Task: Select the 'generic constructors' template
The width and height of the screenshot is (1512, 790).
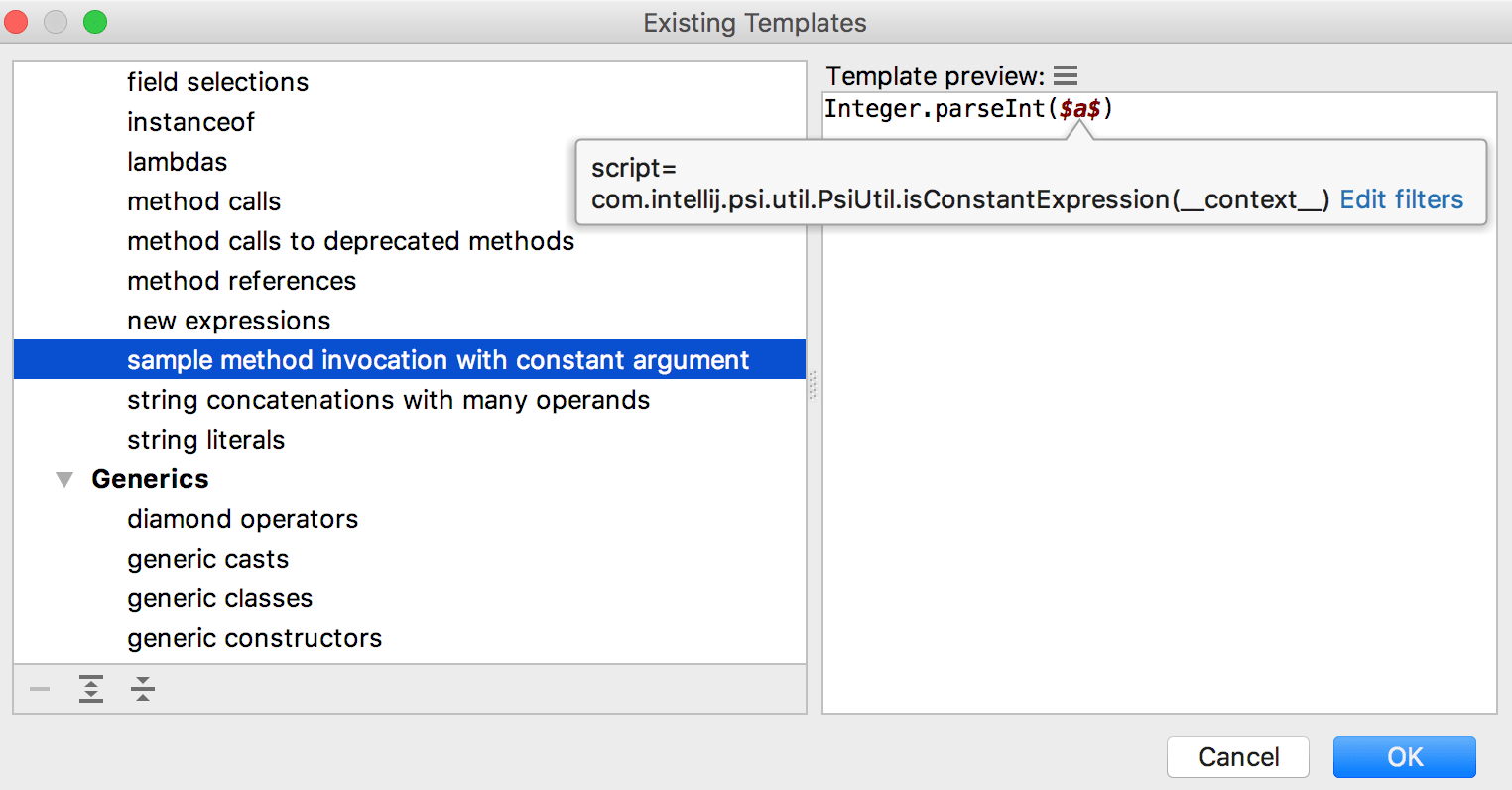Action: click(254, 638)
